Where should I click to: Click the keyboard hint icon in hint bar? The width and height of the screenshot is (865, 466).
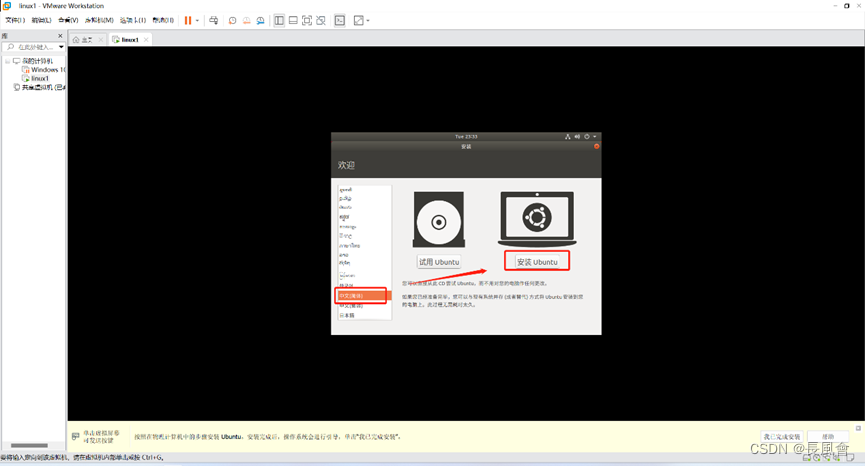click(76, 436)
